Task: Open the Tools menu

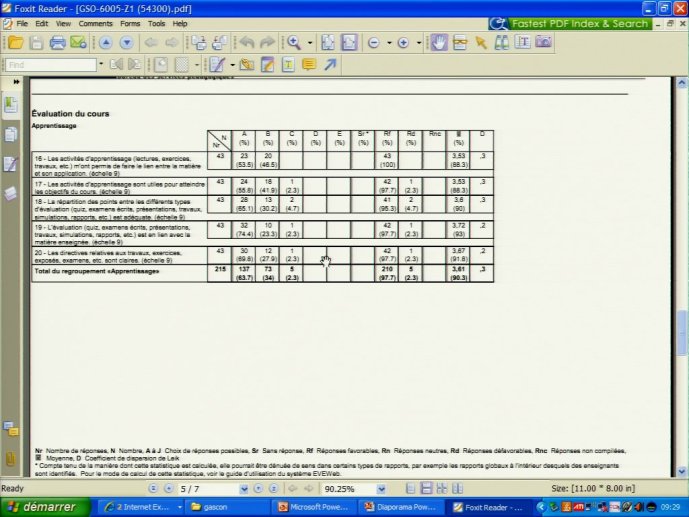Action: [x=156, y=23]
